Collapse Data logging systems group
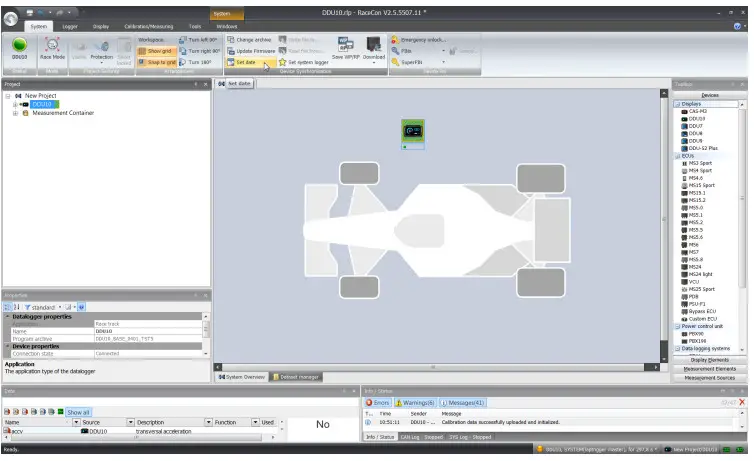The width and height of the screenshot is (754, 461). [x=677, y=349]
